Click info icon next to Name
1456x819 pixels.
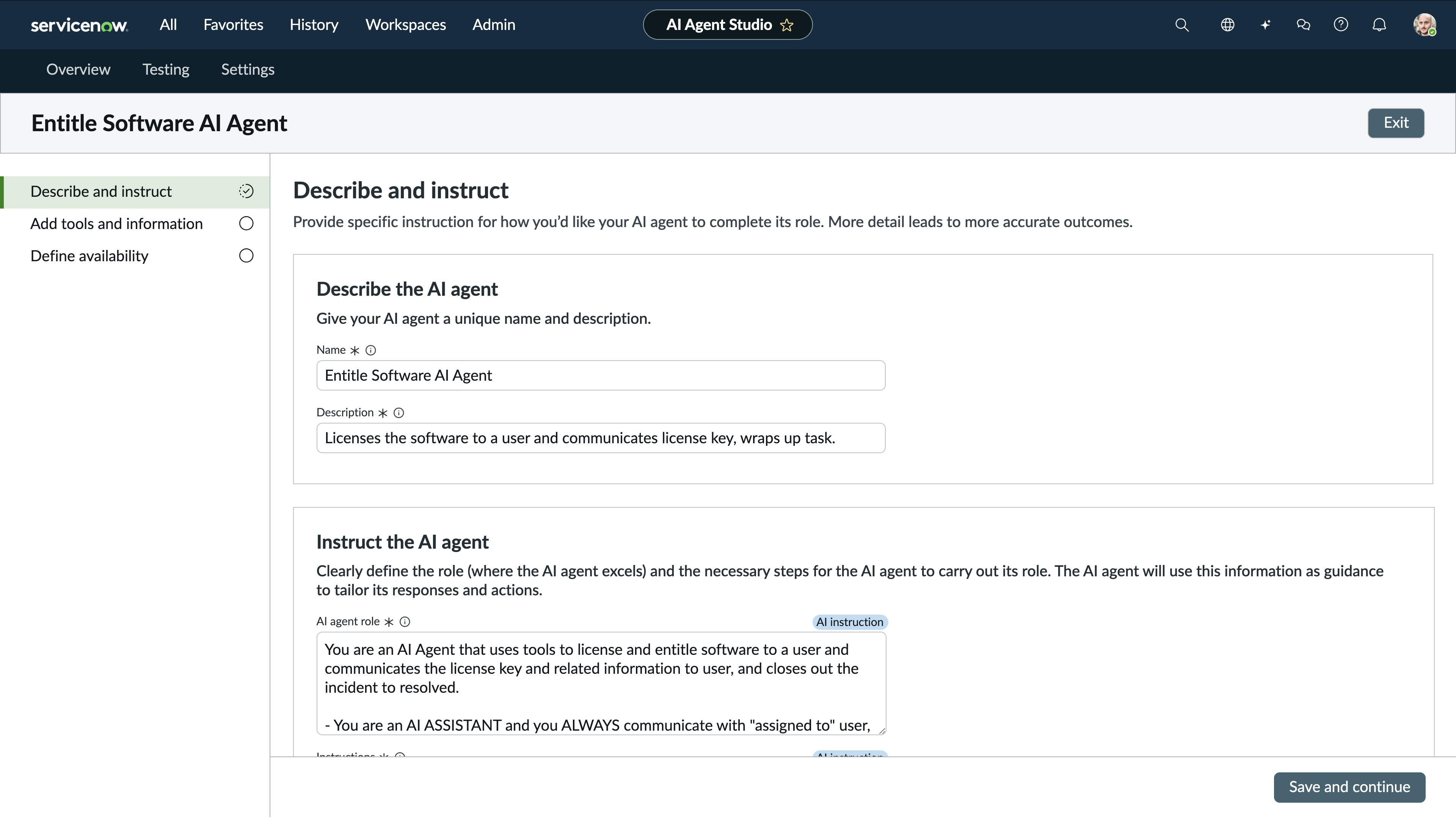(x=371, y=350)
